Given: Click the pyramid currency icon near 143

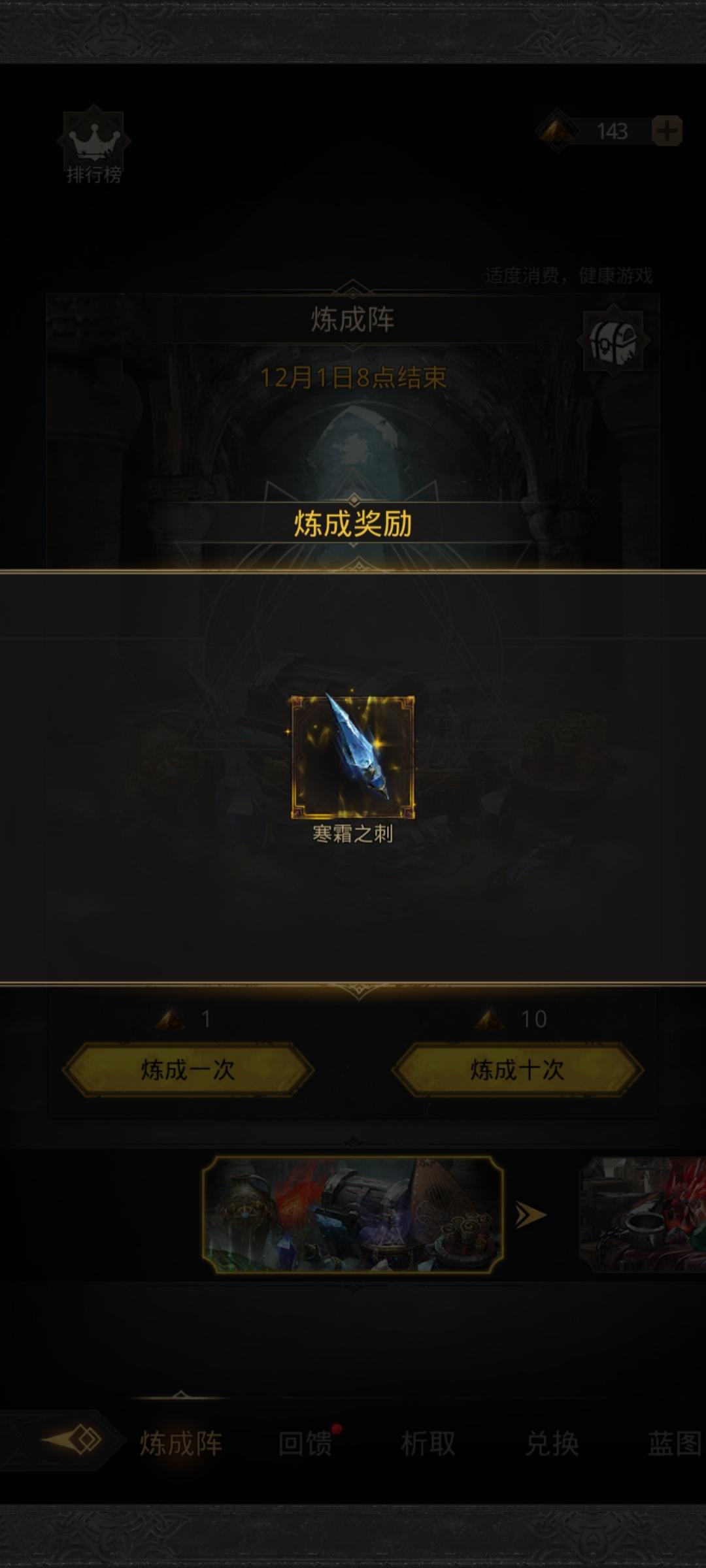Looking at the screenshot, I should click(558, 131).
